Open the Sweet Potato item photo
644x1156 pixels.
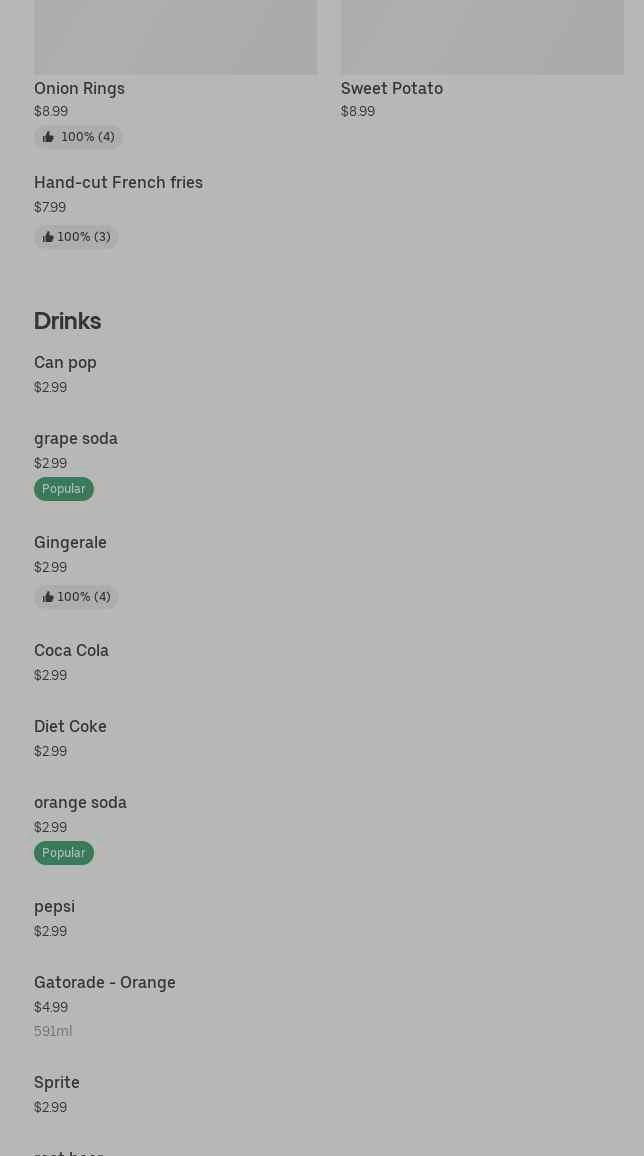(x=482, y=37)
